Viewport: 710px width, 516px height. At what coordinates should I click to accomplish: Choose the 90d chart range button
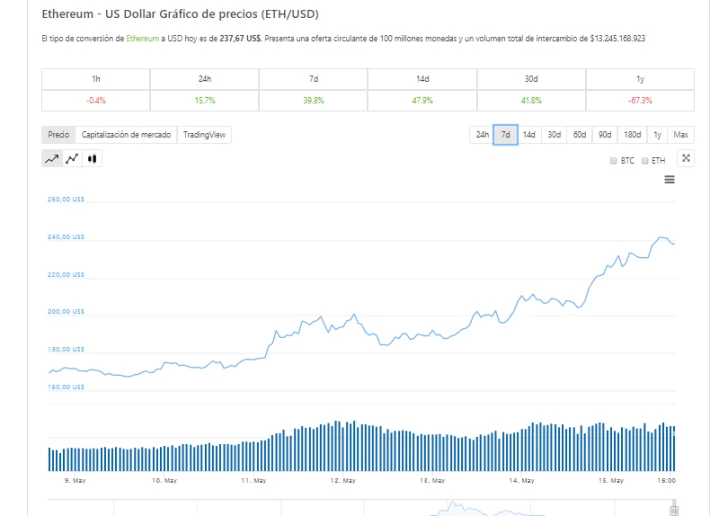click(604, 135)
